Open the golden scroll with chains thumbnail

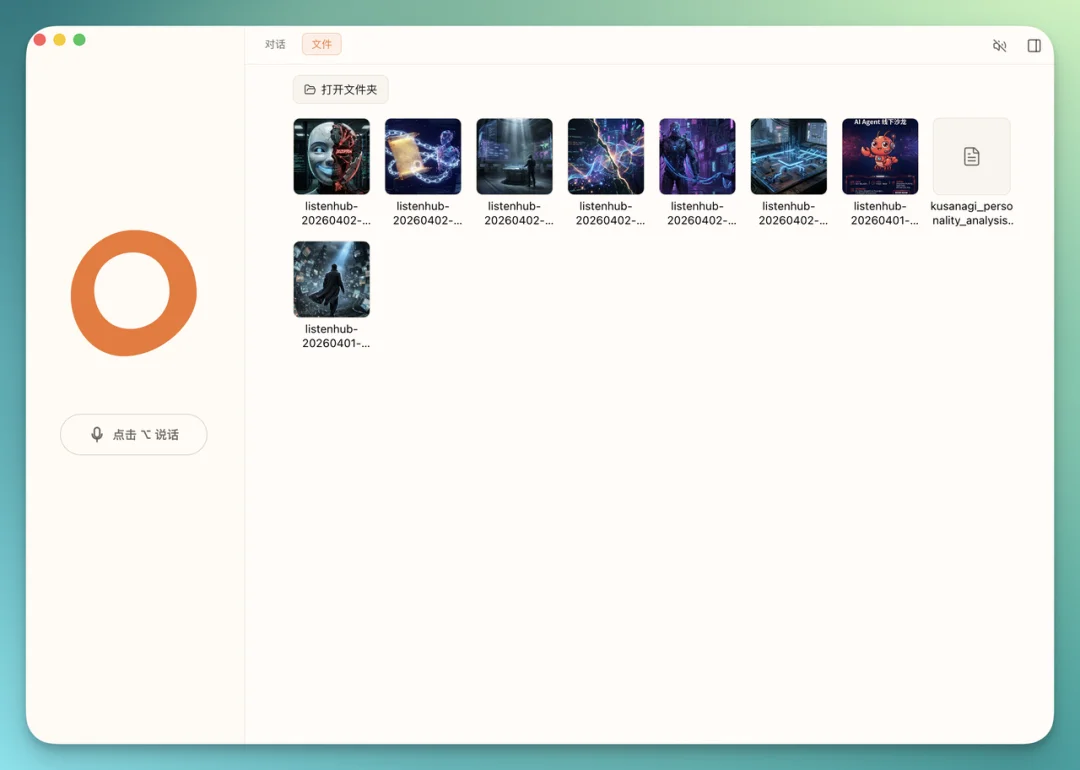pyautogui.click(x=423, y=156)
